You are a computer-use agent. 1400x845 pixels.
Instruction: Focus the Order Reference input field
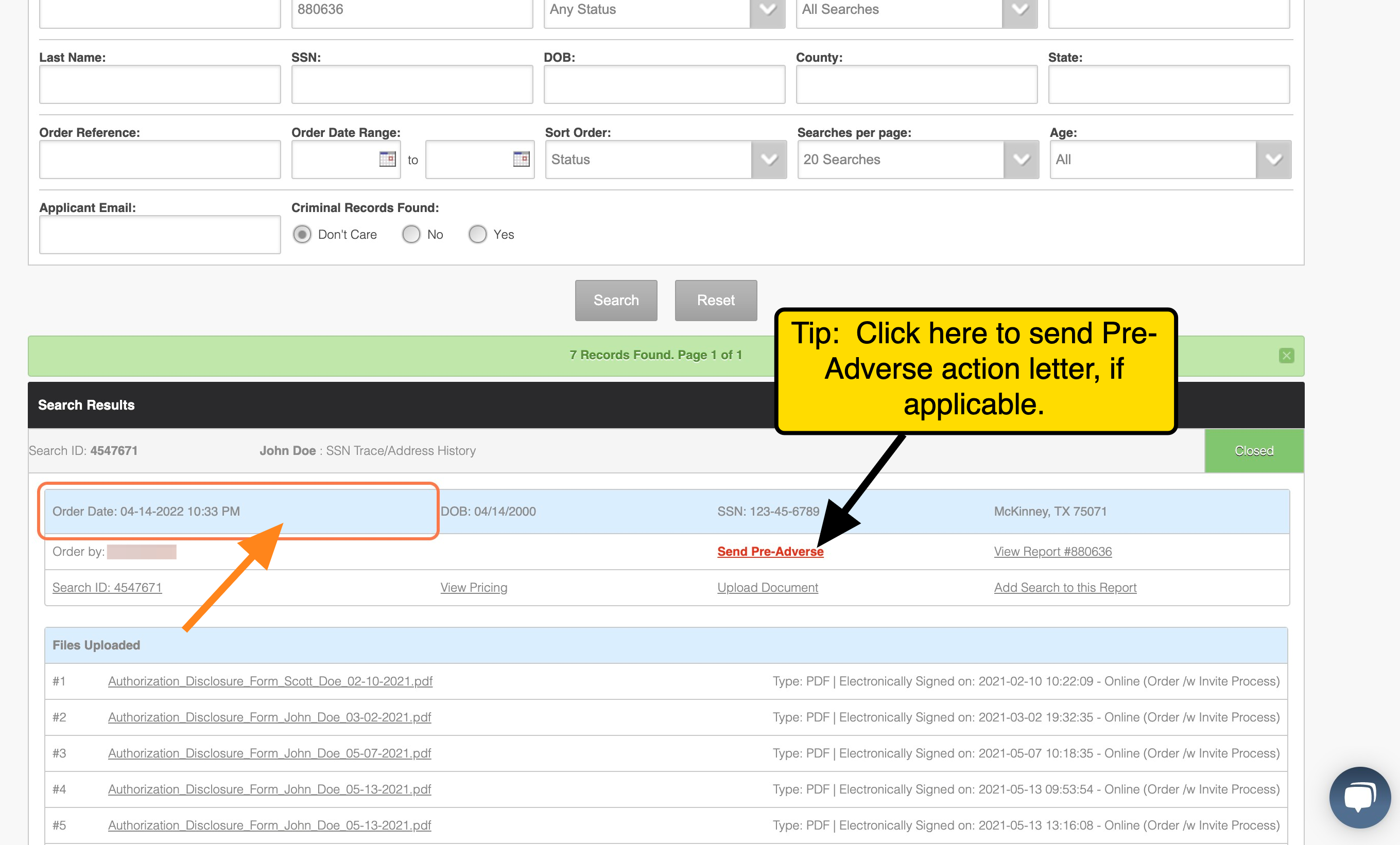pyautogui.click(x=160, y=160)
